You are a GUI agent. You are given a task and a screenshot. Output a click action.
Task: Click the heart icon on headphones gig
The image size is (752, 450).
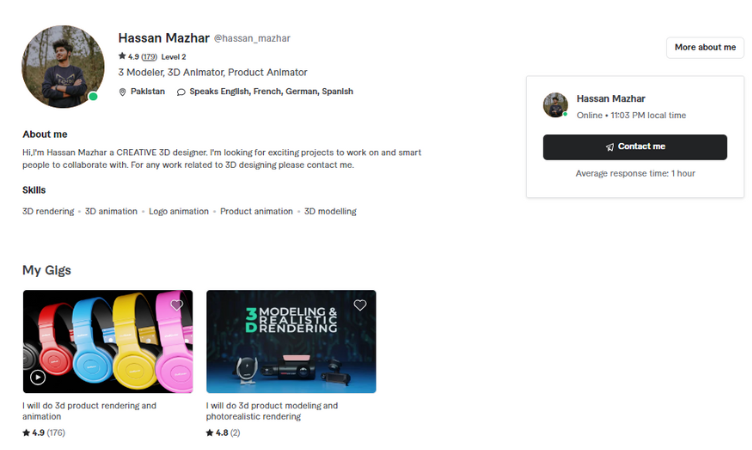pyautogui.click(x=176, y=305)
